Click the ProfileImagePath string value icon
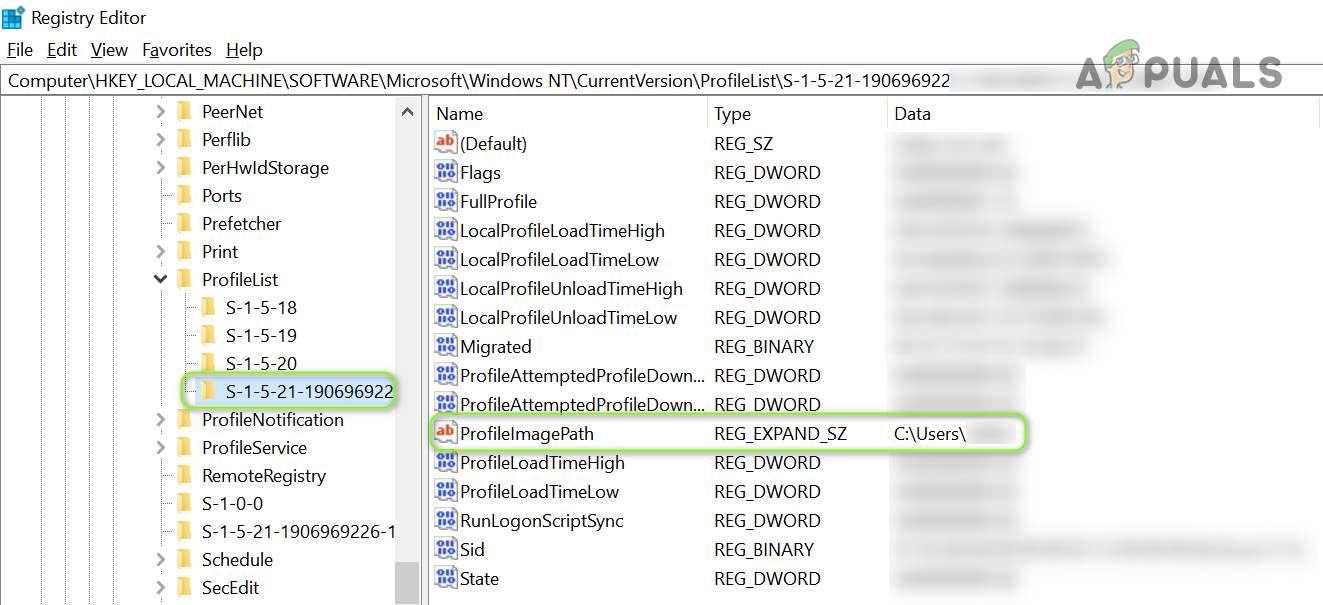This screenshot has width=1323, height=605. tap(445, 433)
